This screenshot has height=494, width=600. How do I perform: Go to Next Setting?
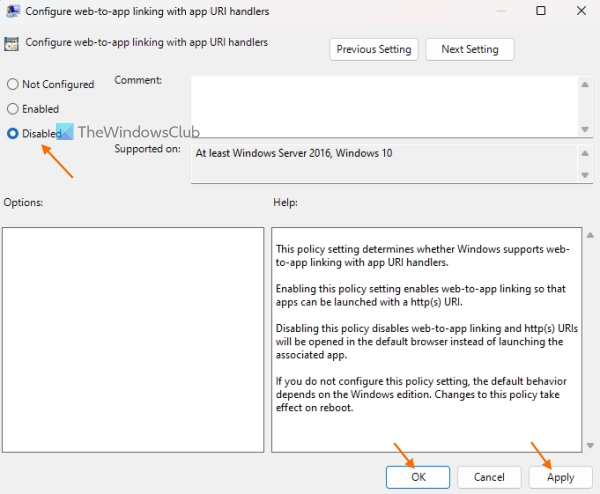(x=470, y=49)
